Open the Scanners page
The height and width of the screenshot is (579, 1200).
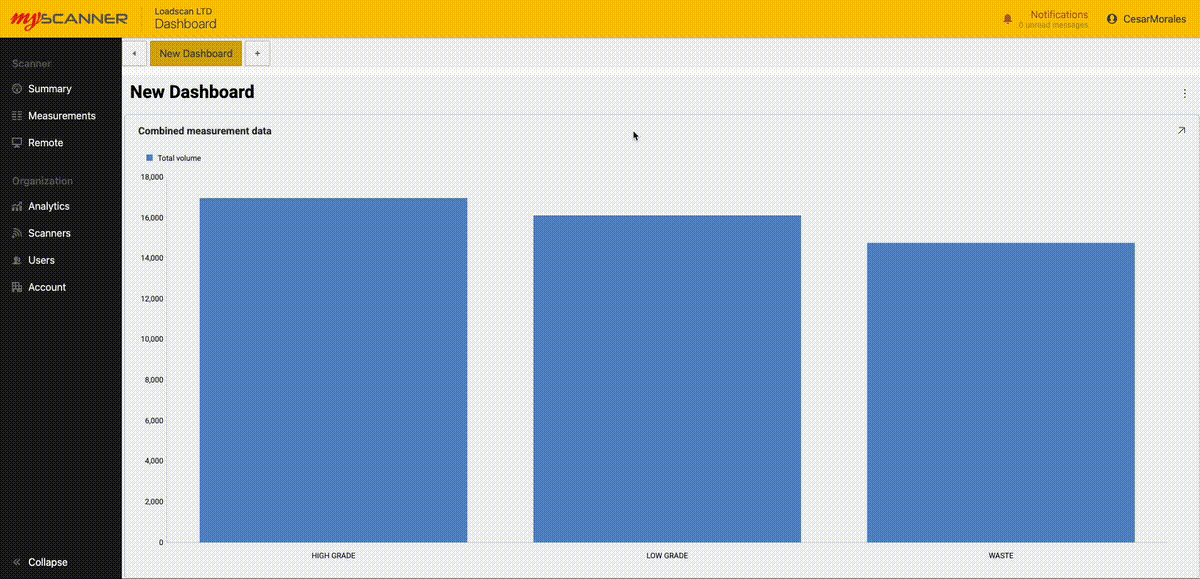50,233
